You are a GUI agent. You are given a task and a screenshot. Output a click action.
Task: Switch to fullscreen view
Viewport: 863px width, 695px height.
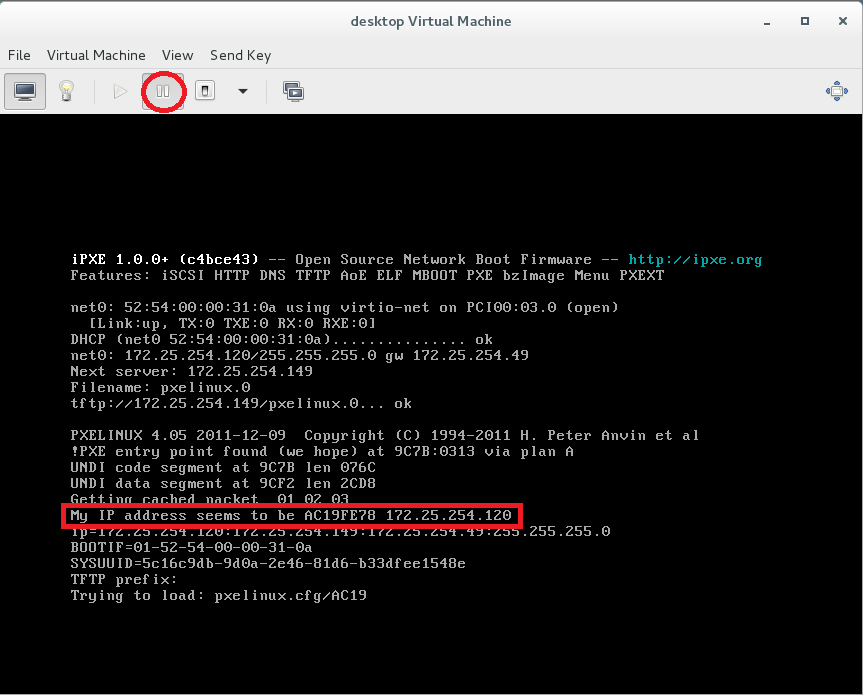(x=837, y=91)
